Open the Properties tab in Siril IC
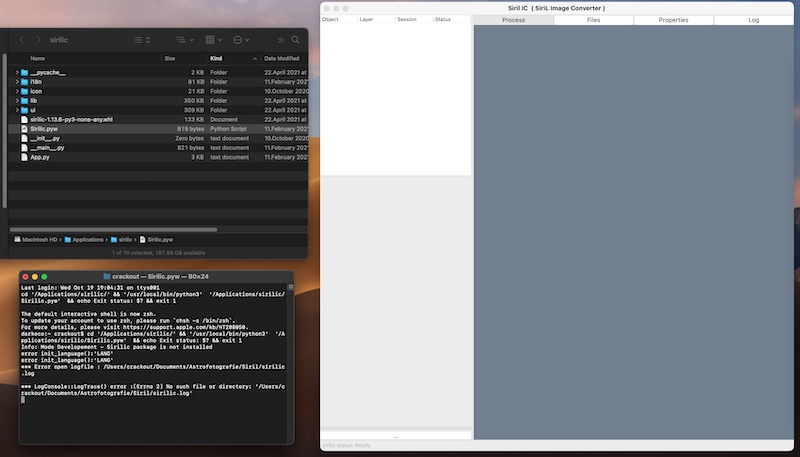Screen dimensions: 800x457 pyautogui.click(x=673, y=20)
